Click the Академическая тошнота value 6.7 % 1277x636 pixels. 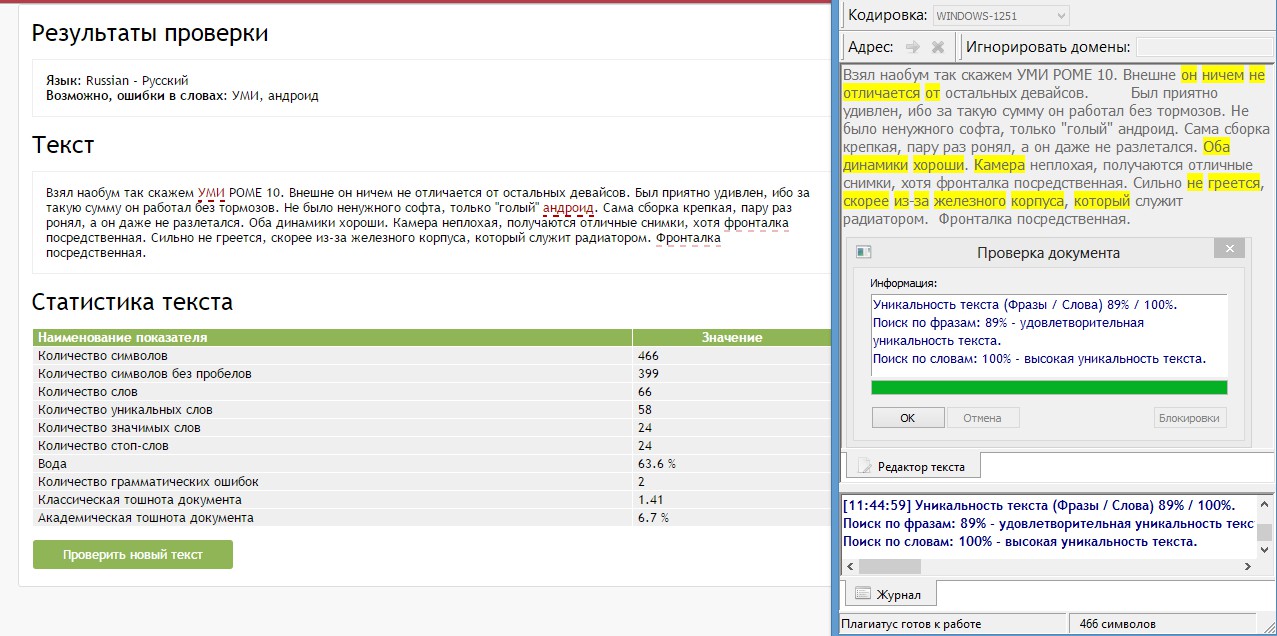(653, 518)
